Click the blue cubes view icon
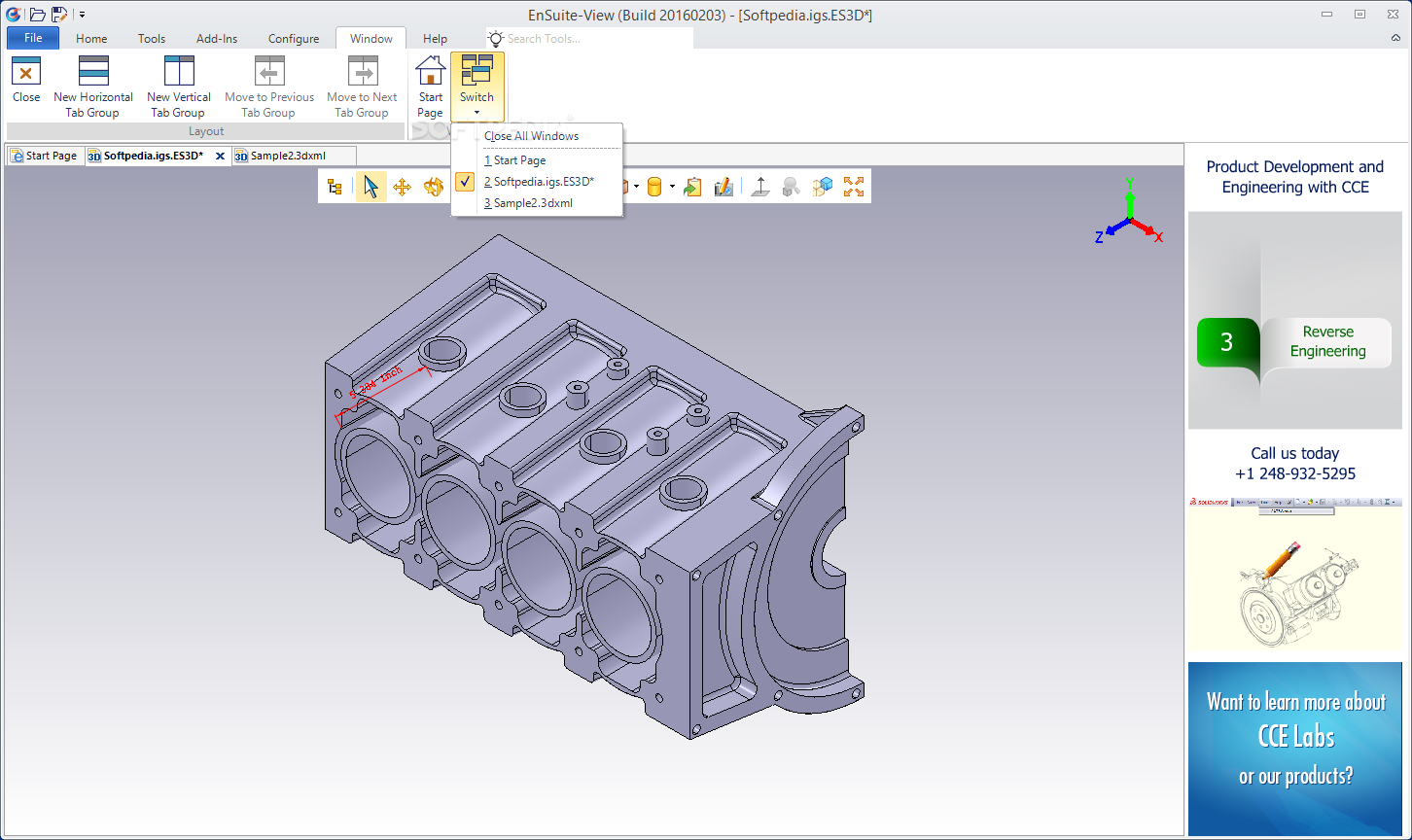 (823, 187)
